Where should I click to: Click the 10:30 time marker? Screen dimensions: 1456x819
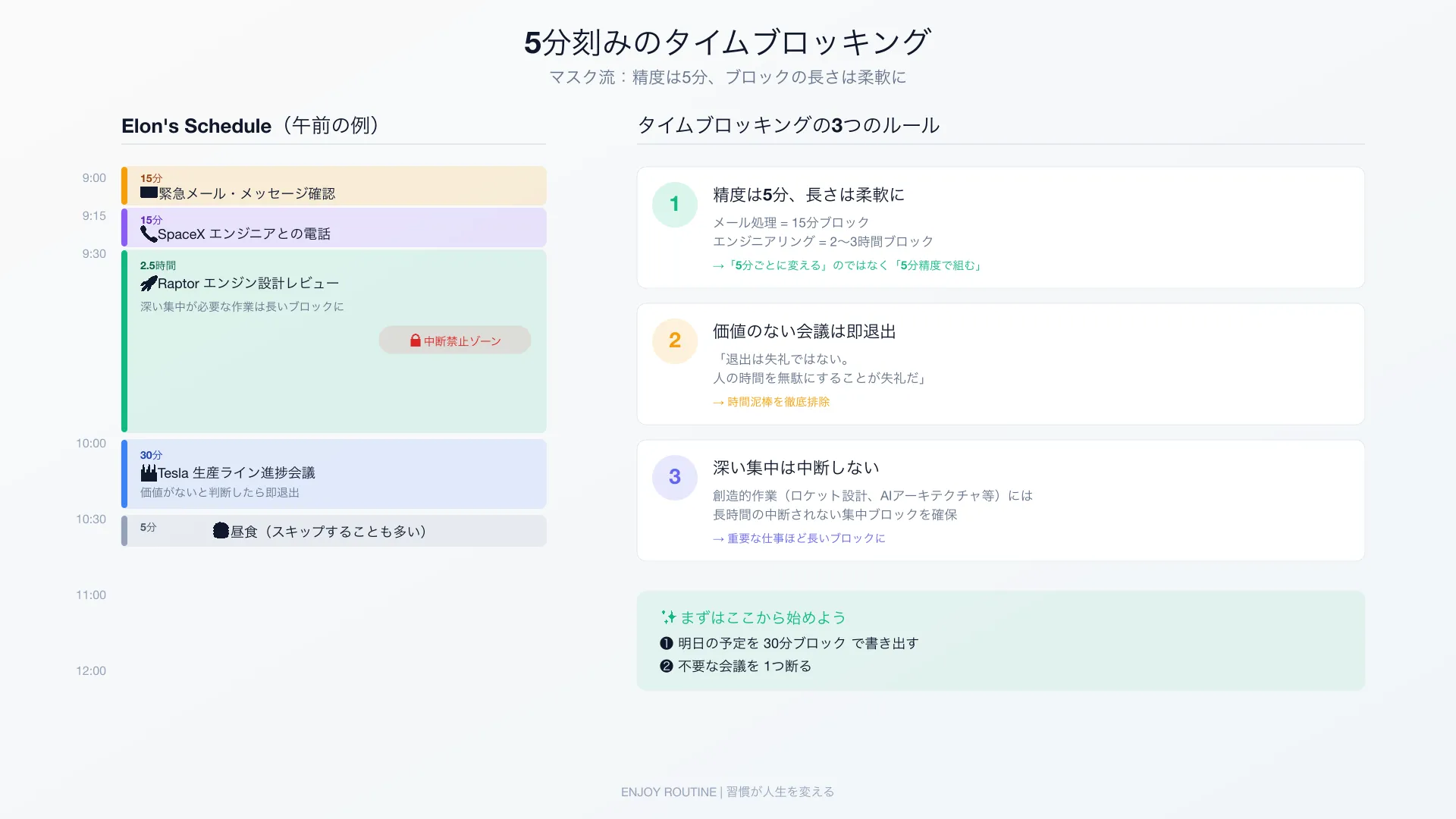pyautogui.click(x=91, y=519)
